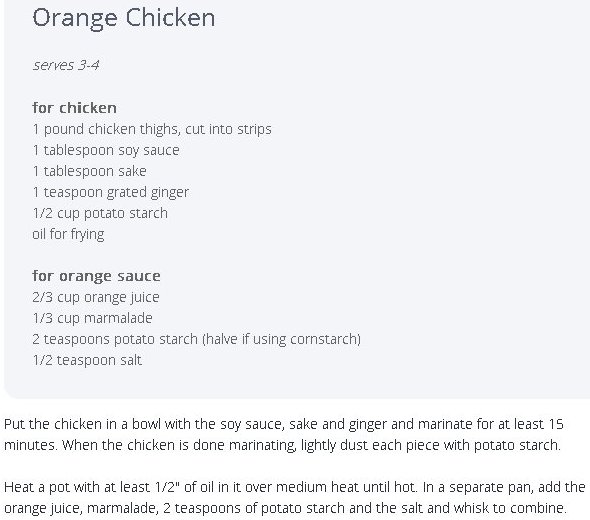Click the Orange Chicken recipe title

(x=124, y=18)
